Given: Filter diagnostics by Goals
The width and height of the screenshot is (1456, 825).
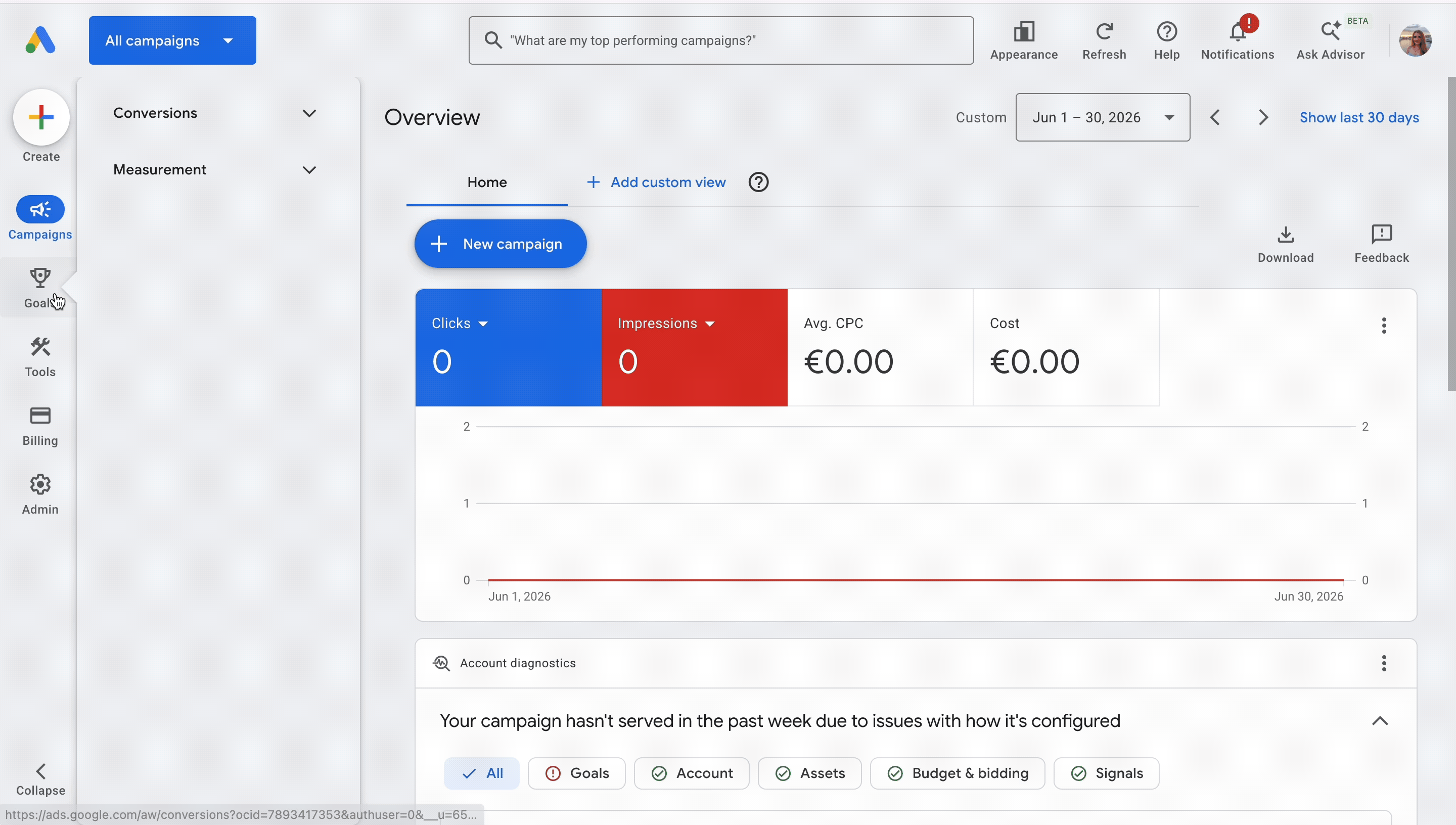Looking at the screenshot, I should (x=576, y=773).
